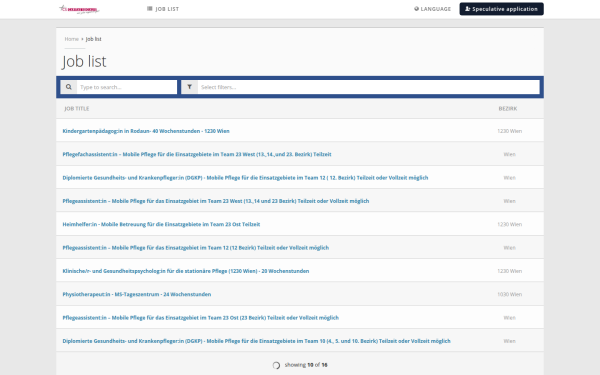Open the Language menu
The height and width of the screenshot is (375, 600).
click(432, 9)
